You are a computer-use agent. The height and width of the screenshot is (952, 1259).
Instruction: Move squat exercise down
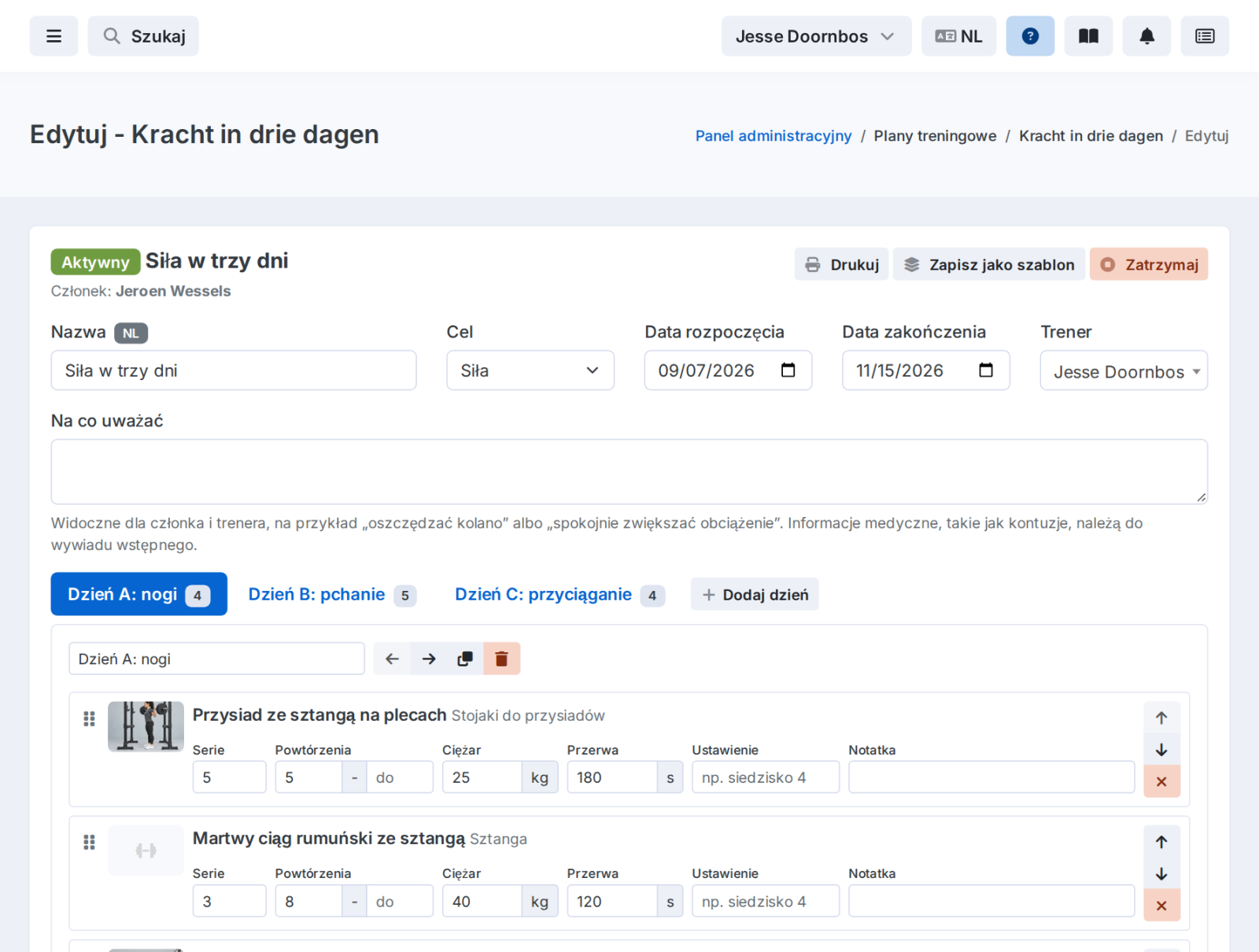1161,750
